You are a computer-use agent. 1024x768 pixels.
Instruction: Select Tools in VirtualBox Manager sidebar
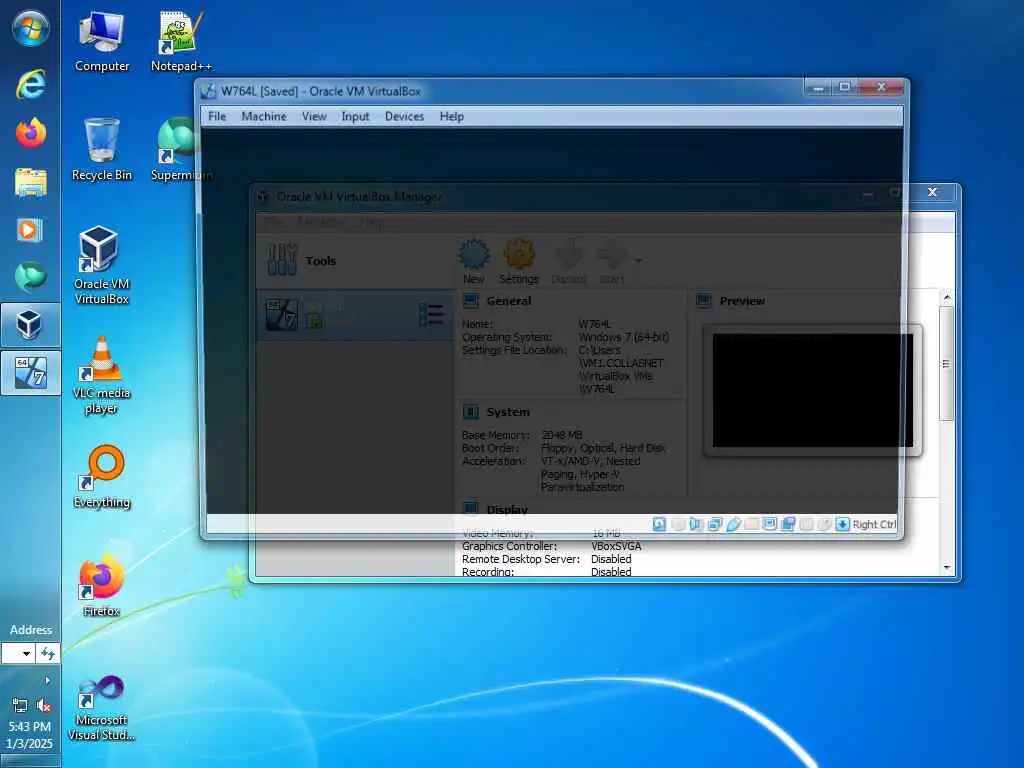tap(355, 261)
